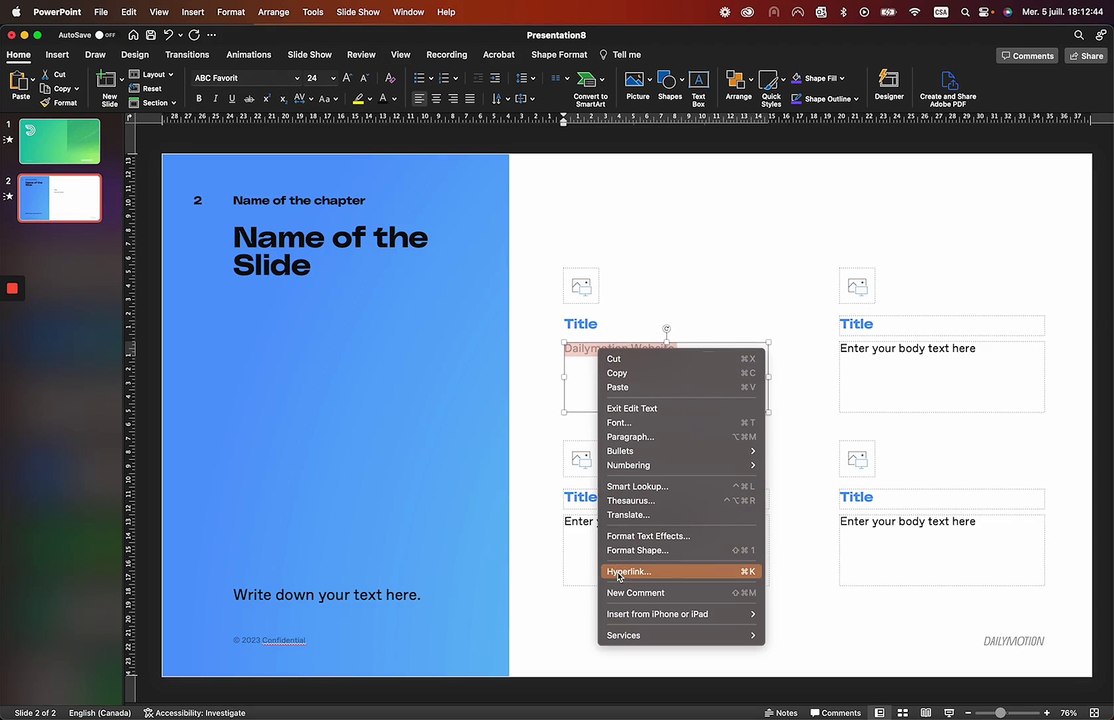Select New Comment in context menu

(681, 593)
